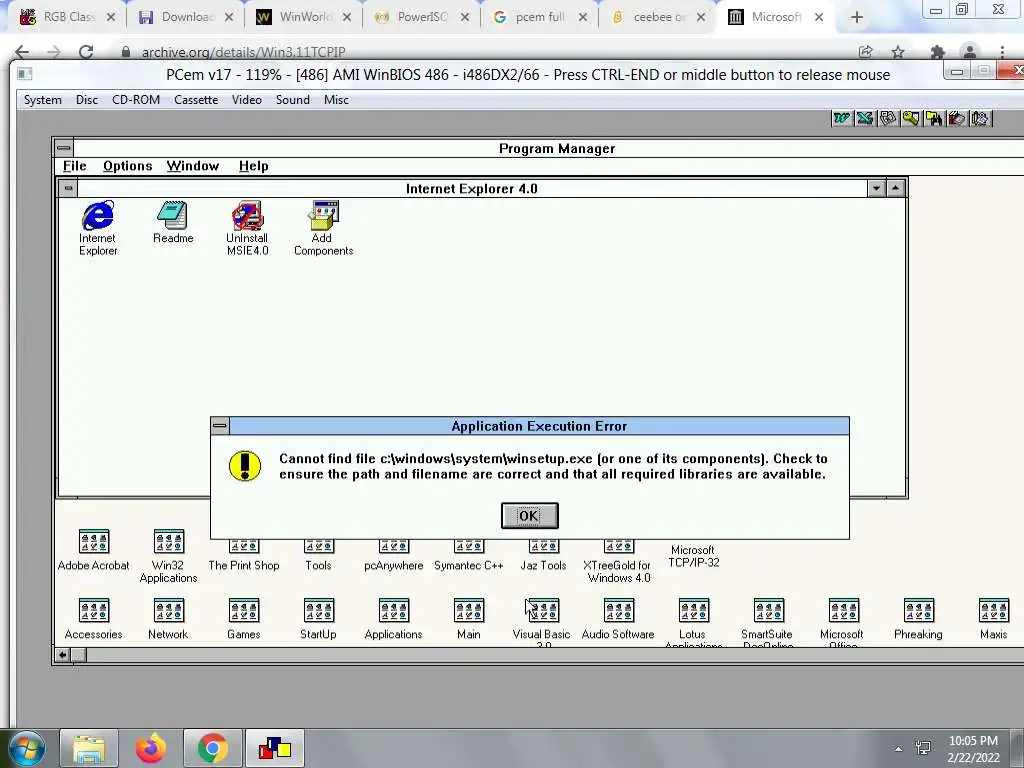Open File Explorer from taskbar
Screen dimensions: 1024x768
click(x=89, y=748)
